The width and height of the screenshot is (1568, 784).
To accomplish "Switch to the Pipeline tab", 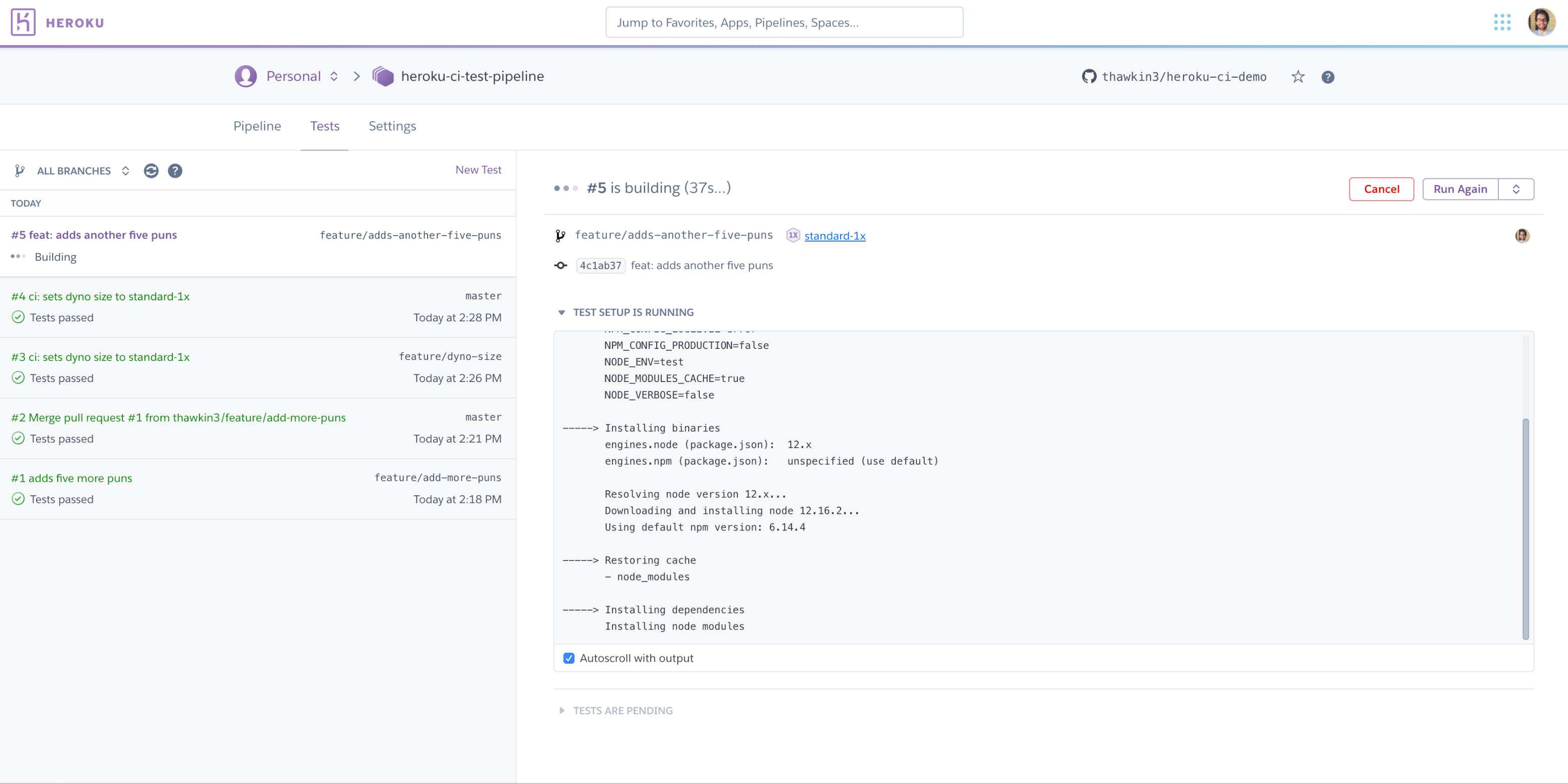I will pyautogui.click(x=257, y=126).
